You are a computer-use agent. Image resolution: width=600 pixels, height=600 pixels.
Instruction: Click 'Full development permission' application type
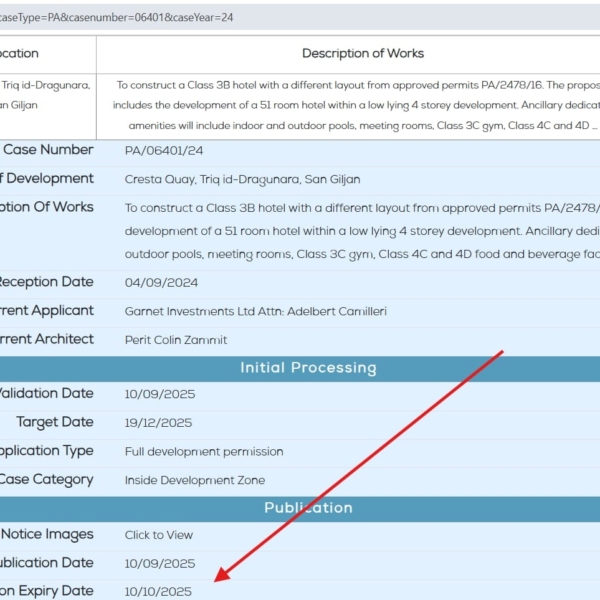(x=204, y=452)
